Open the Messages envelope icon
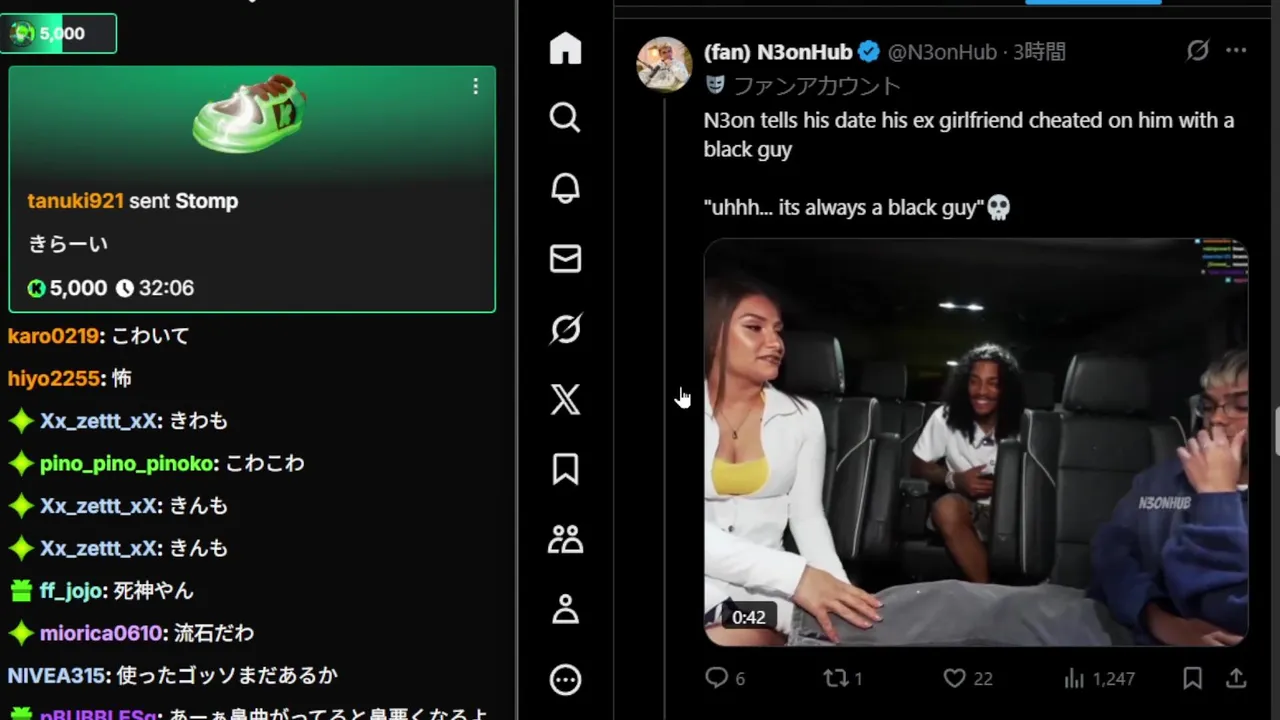The width and height of the screenshot is (1280, 720). click(x=565, y=259)
